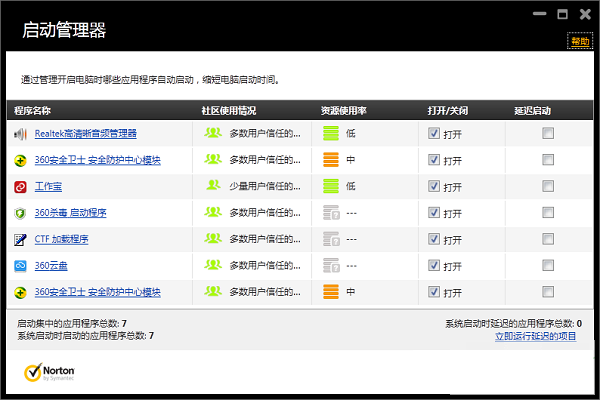Click community users icon in 工作宝 row
The width and height of the screenshot is (600, 400).
click(212, 186)
